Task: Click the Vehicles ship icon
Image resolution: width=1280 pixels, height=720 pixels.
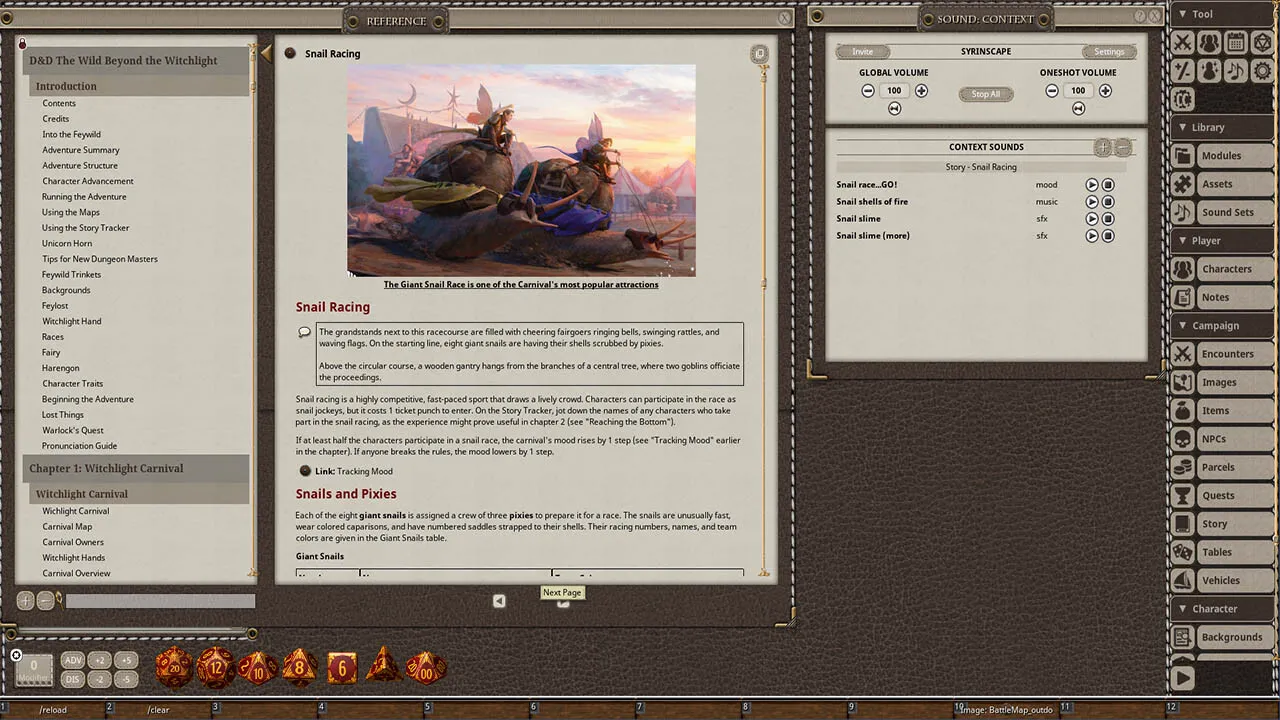Action: [x=1183, y=580]
